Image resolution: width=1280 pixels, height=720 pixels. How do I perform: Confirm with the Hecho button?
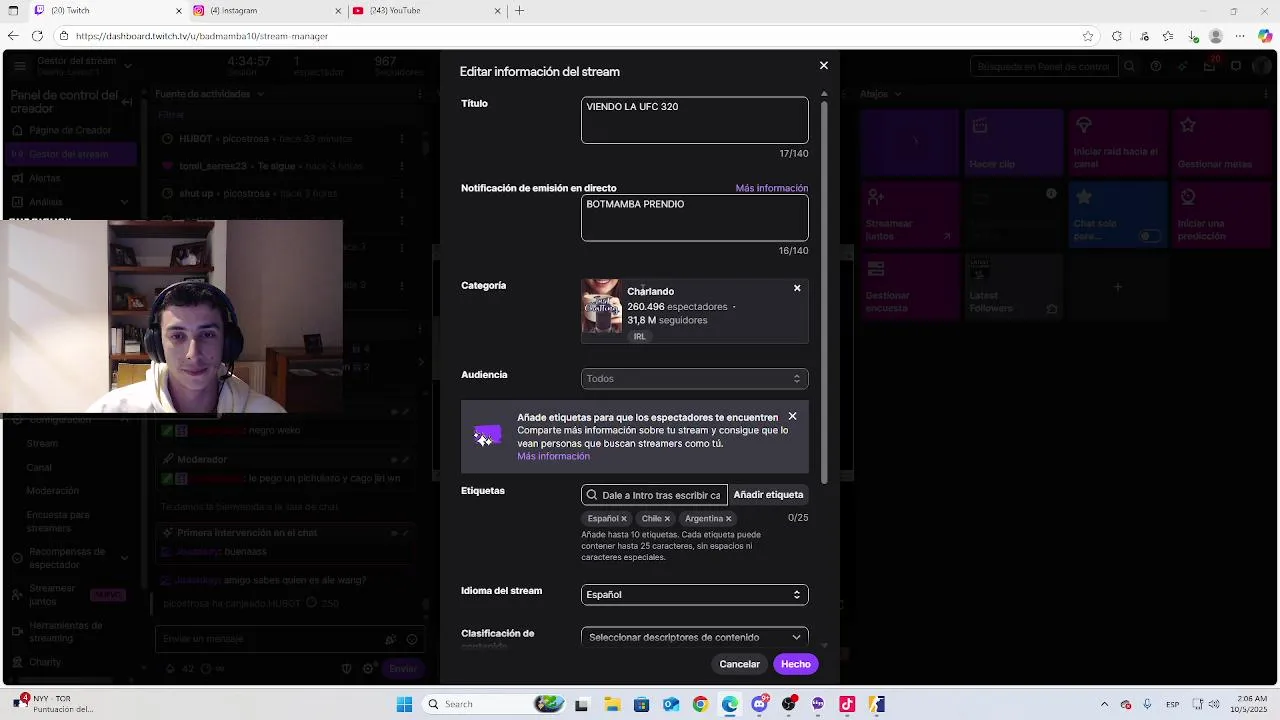pos(796,664)
